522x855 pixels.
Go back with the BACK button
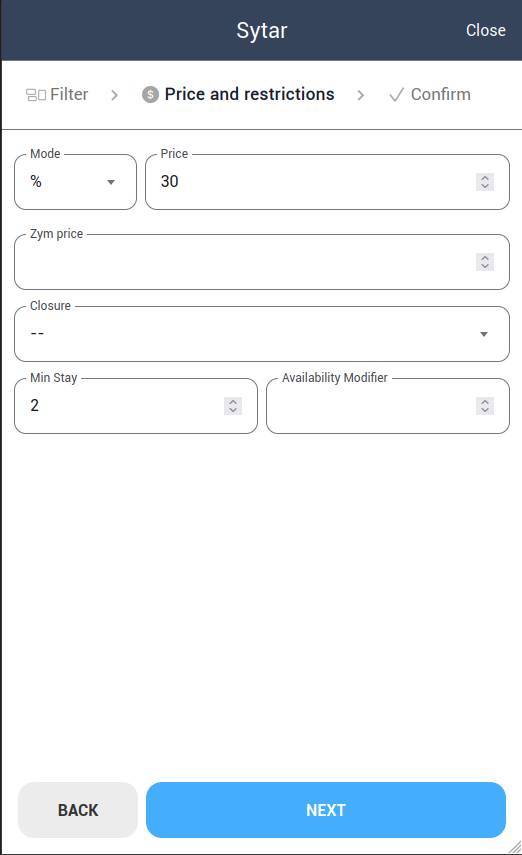tap(78, 810)
